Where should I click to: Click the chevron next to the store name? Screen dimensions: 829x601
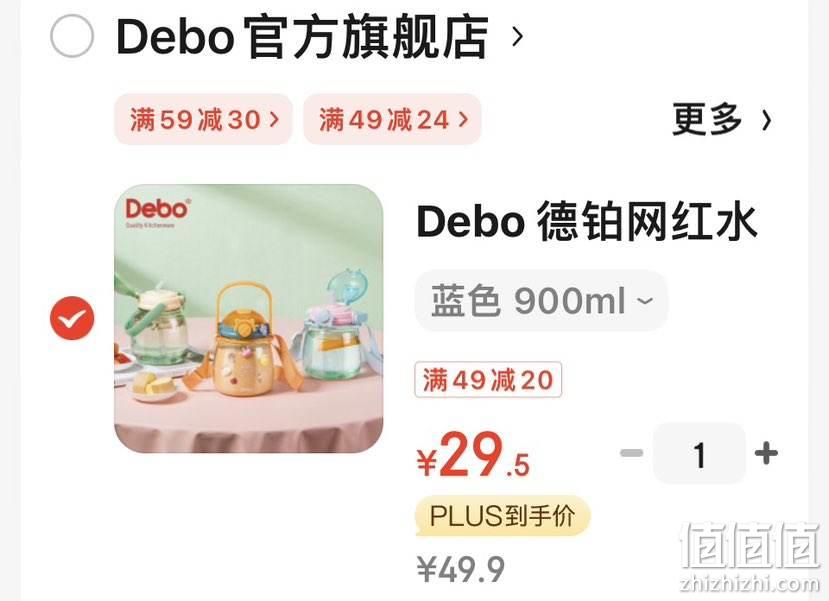(518, 37)
